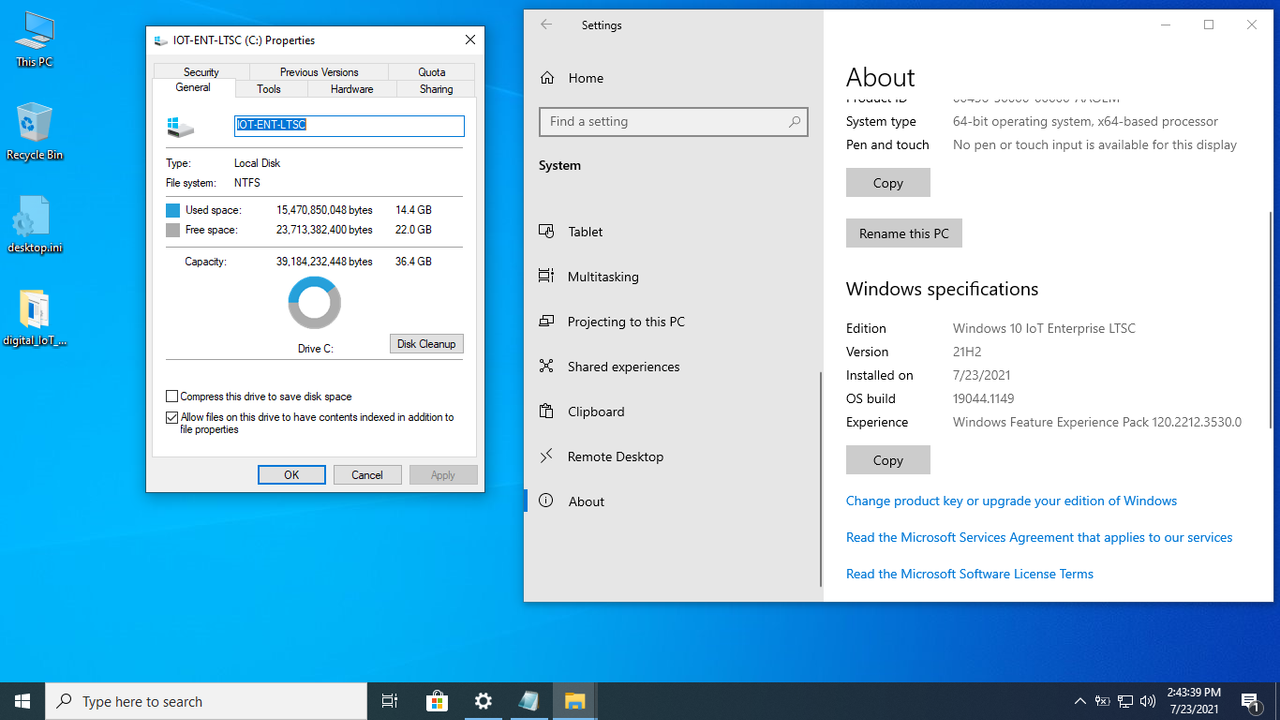This screenshot has width=1280, height=720.
Task: Click the Capacity value 36.4 GB
Action: coord(413,262)
